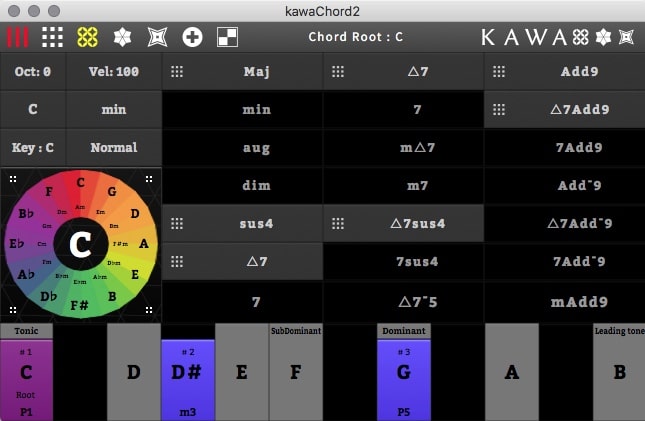645x421 pixels.
Task: Click the white plus circle icon
Action: (192, 37)
